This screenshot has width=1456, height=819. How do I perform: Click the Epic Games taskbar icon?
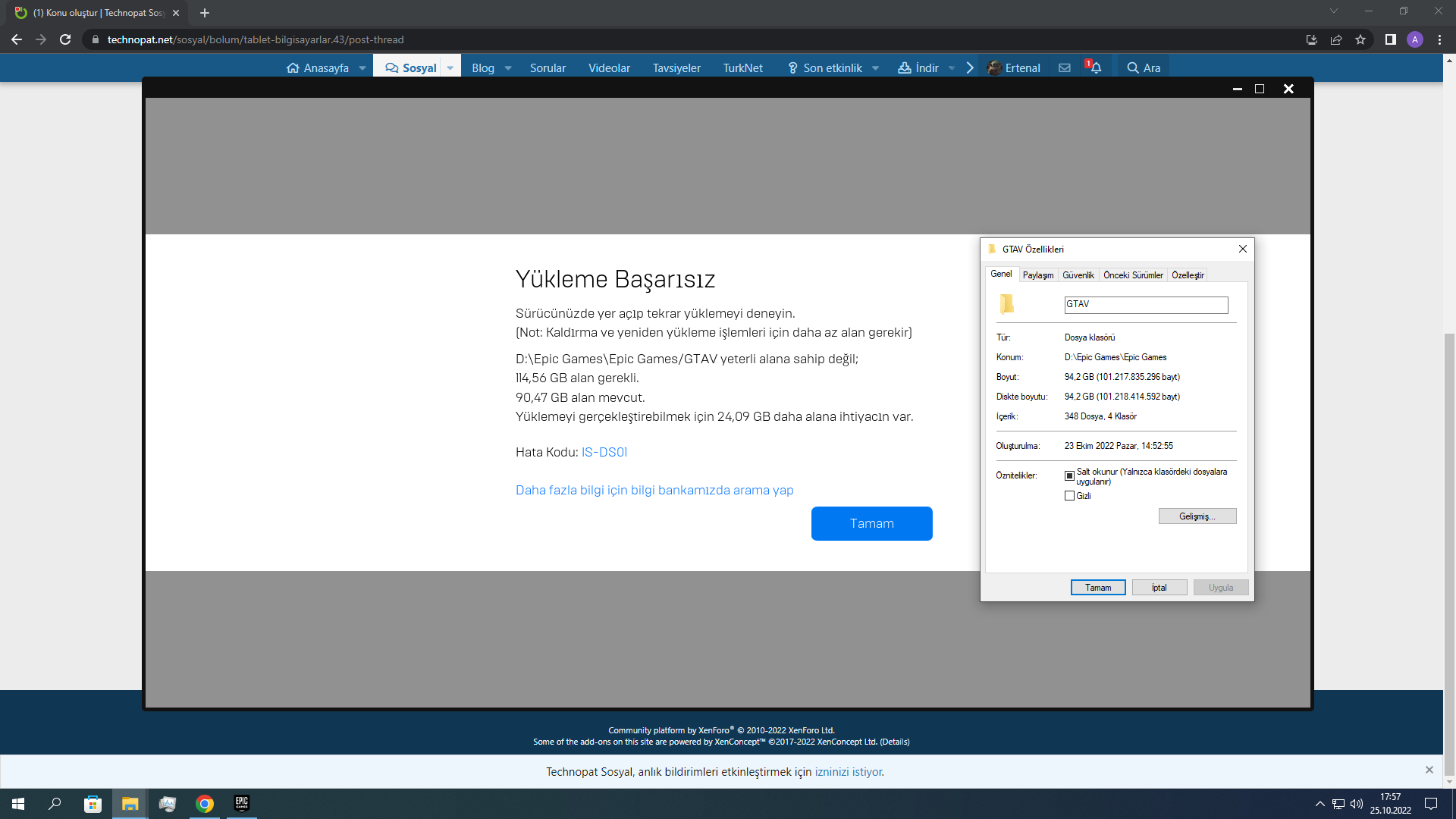(x=242, y=804)
